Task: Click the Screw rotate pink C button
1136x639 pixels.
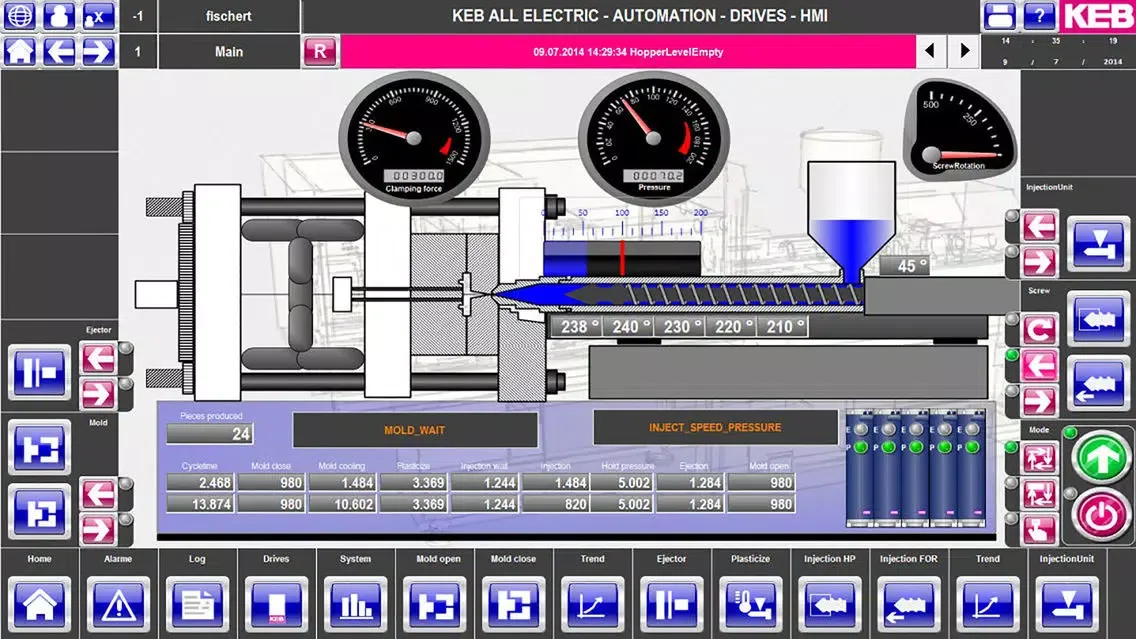Action: (1040, 330)
